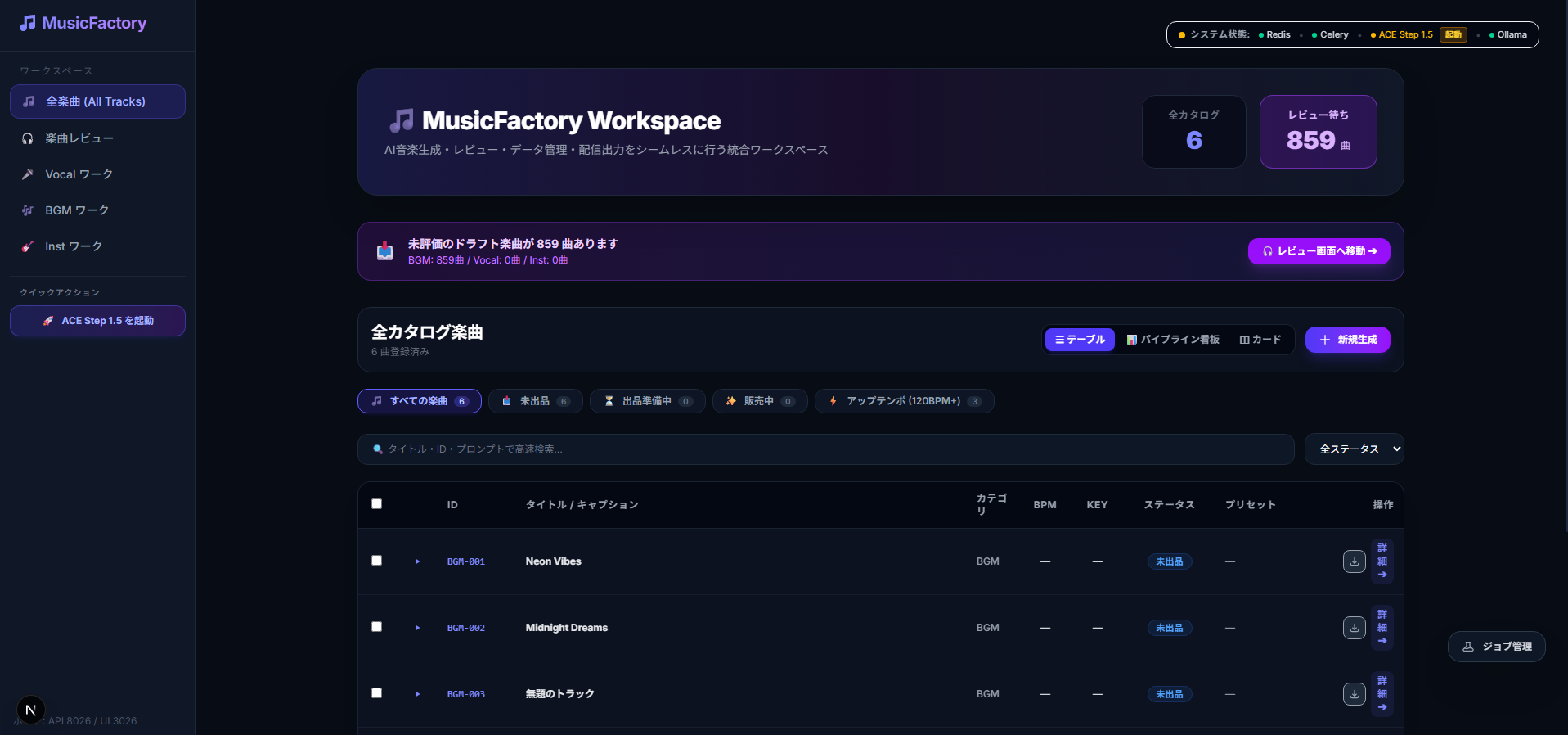Download the 無題のトラック track
This screenshot has height=735, width=1568.
coord(1355,694)
